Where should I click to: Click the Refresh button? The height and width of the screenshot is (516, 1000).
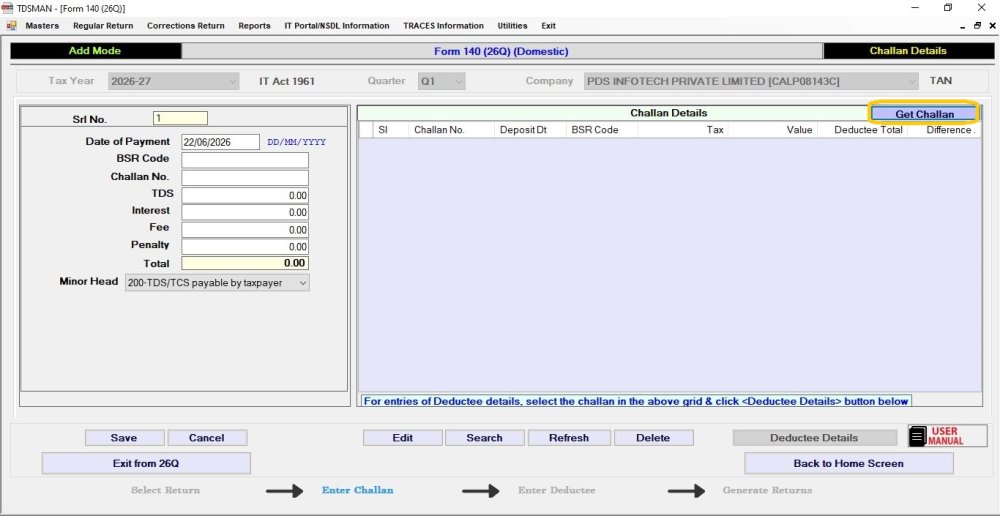pos(569,438)
